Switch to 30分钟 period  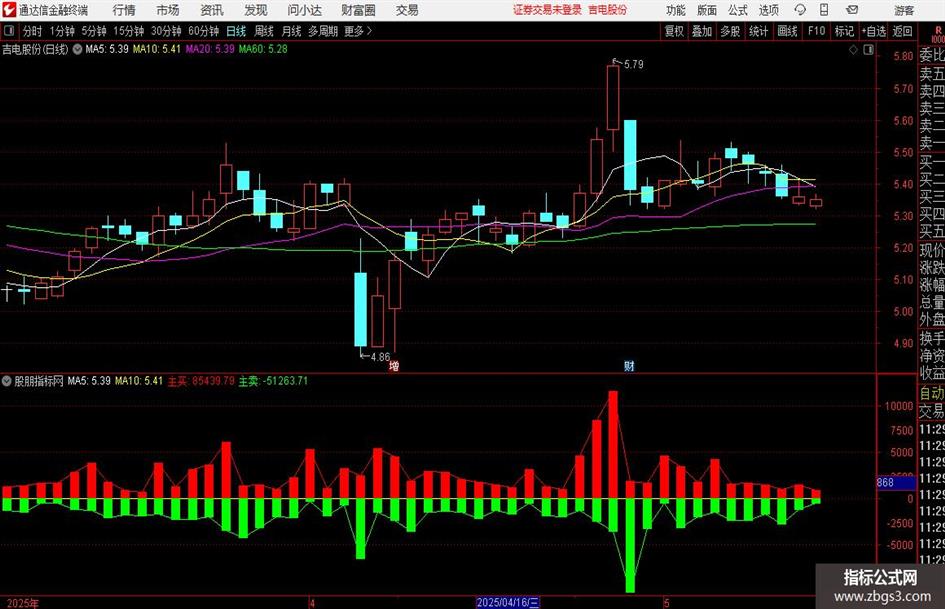[x=166, y=31]
